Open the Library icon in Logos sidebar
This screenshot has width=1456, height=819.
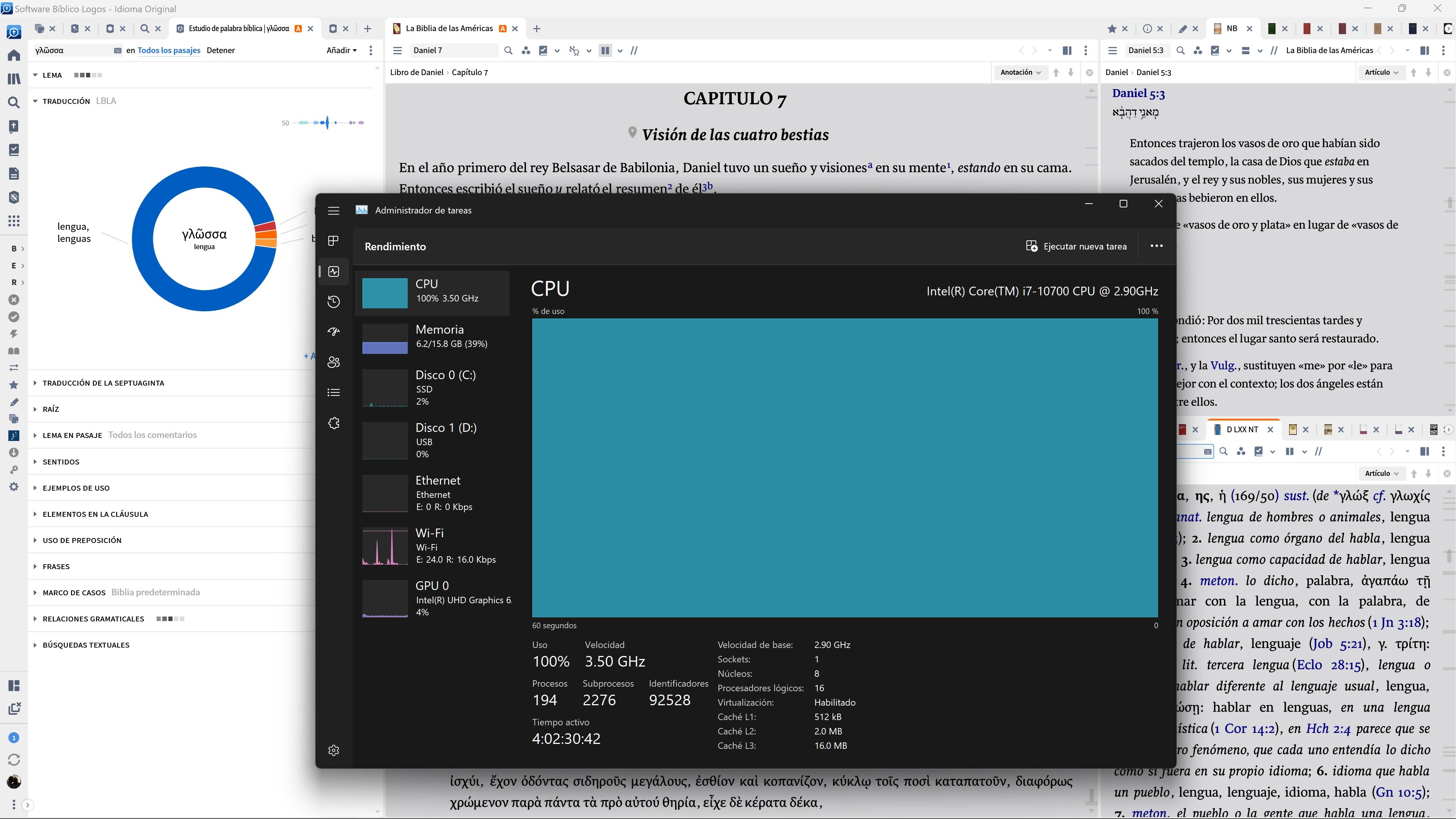pos(14,79)
